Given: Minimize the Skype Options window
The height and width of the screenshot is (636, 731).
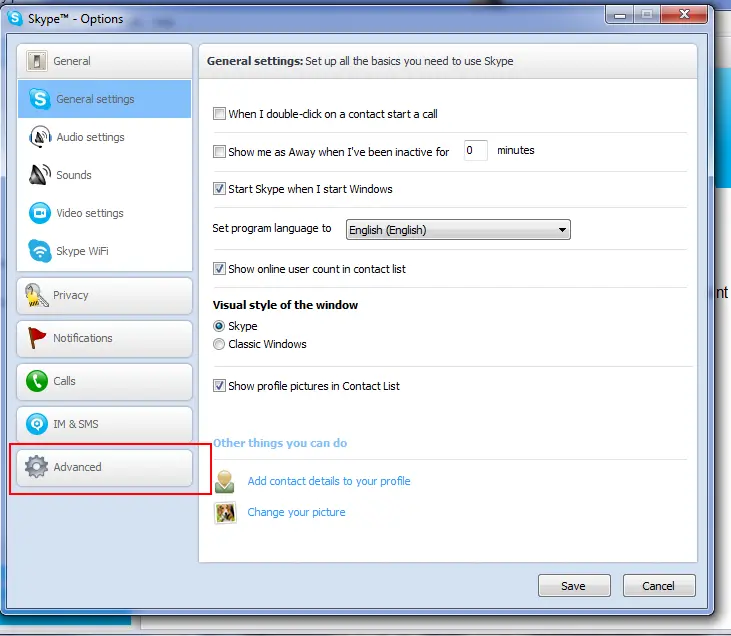Looking at the screenshot, I should click(620, 15).
